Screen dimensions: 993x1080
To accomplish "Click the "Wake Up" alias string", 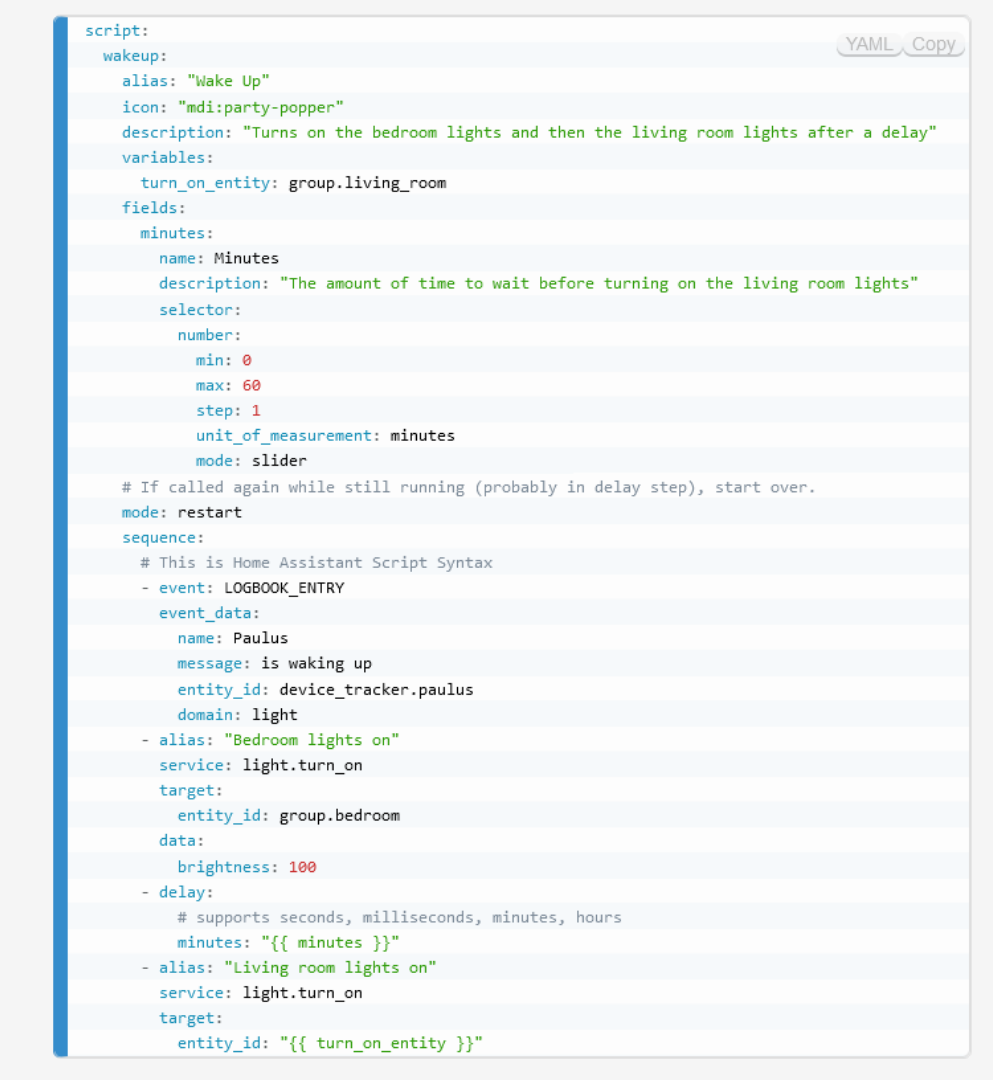I will 228,81.
